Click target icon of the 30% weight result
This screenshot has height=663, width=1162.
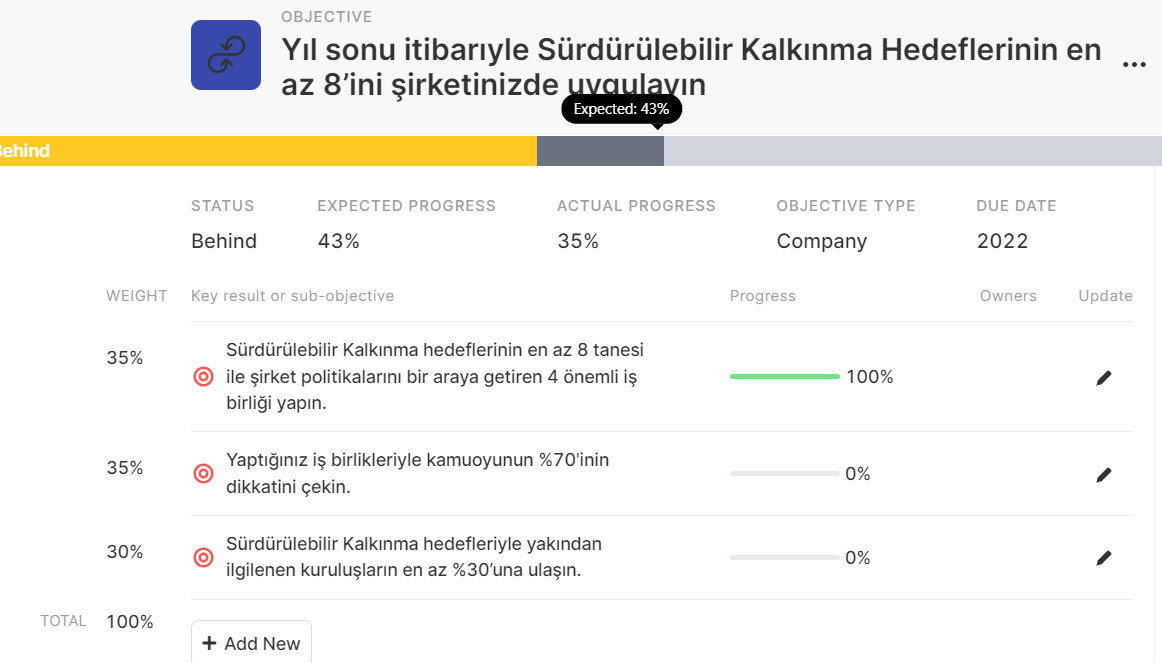coord(203,557)
